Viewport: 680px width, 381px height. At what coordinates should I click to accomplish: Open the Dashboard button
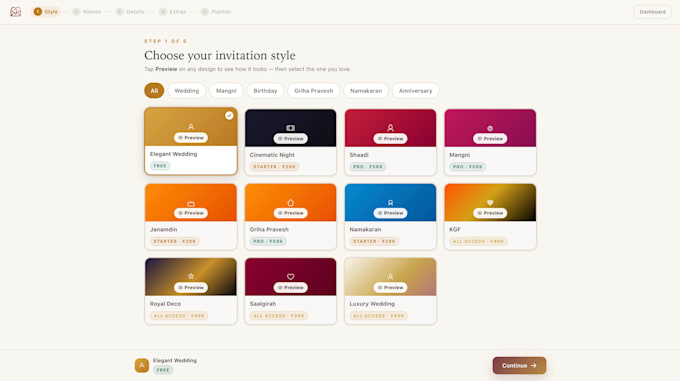[652, 12]
